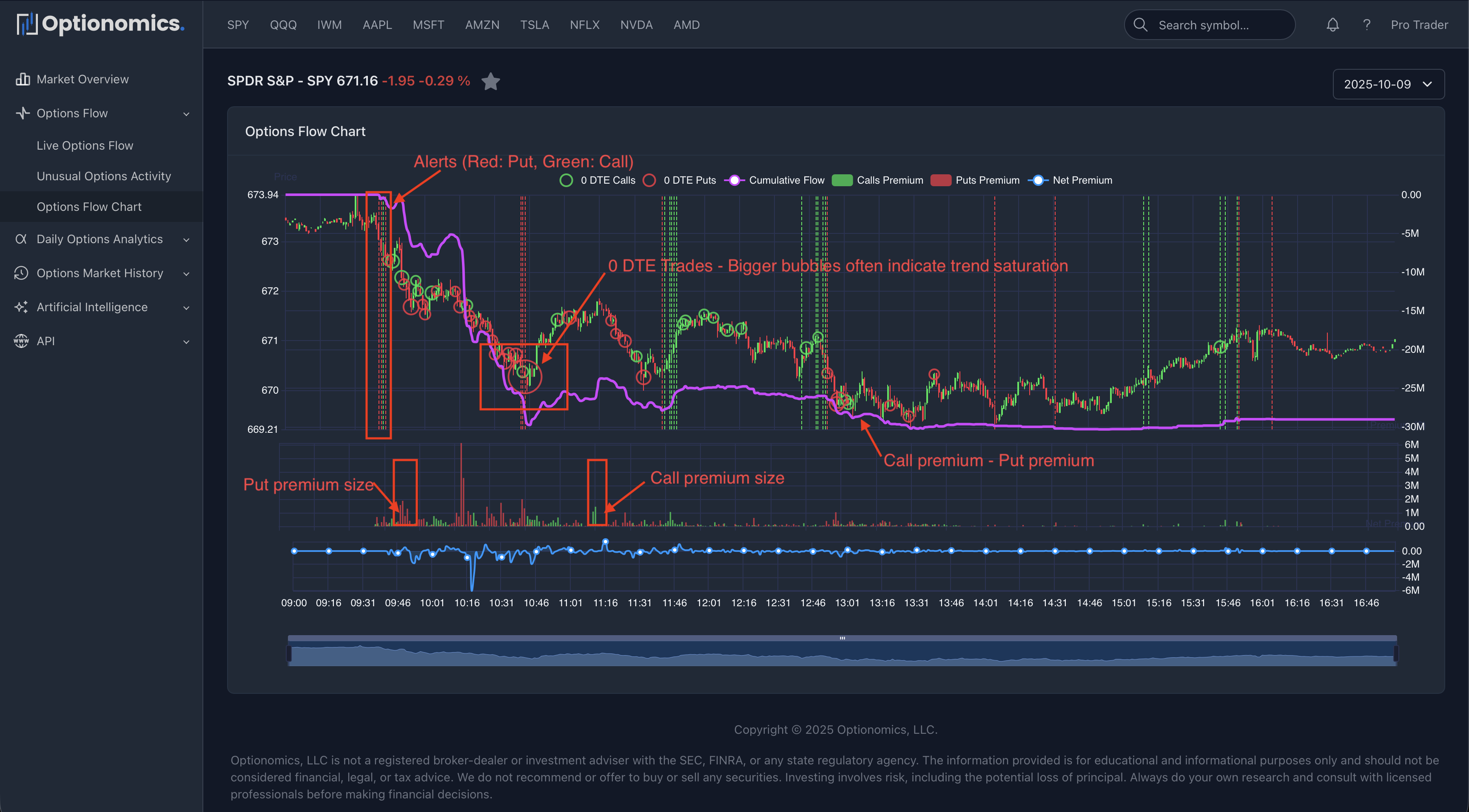Go to Live Options Flow

(x=85, y=145)
